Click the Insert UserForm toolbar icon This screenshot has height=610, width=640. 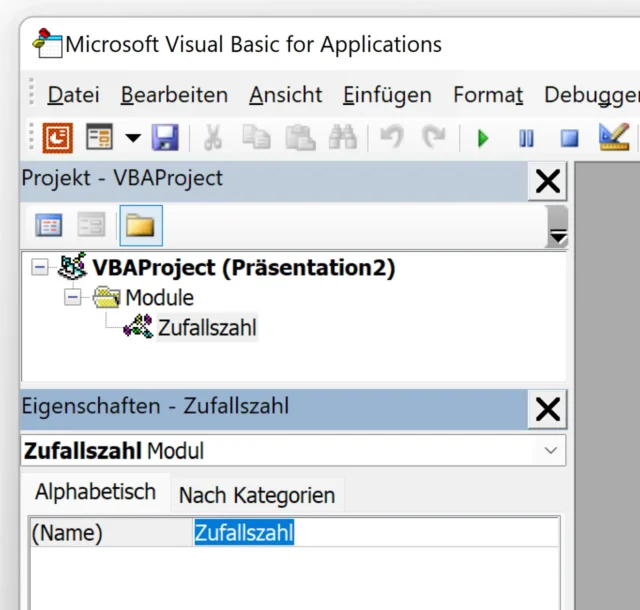point(99,137)
